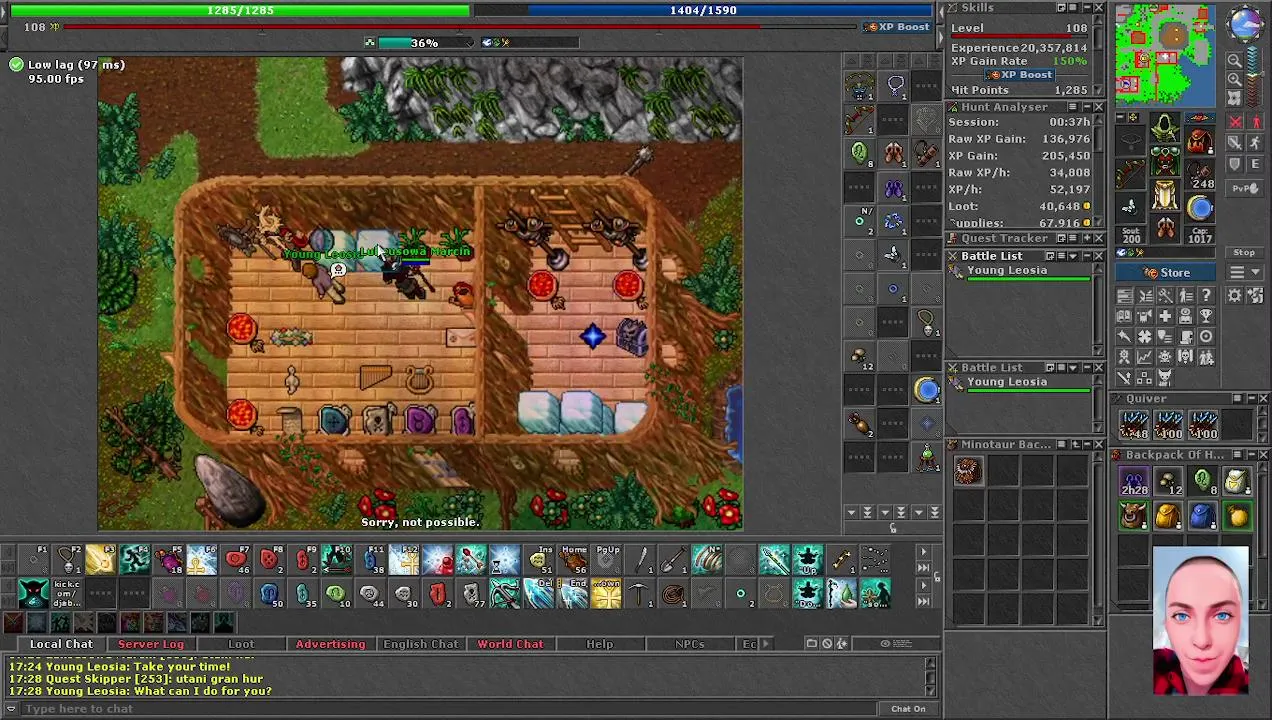The height and width of the screenshot is (720, 1272).
Task: Toggle stand while fighting mode
Action: click(1256, 121)
